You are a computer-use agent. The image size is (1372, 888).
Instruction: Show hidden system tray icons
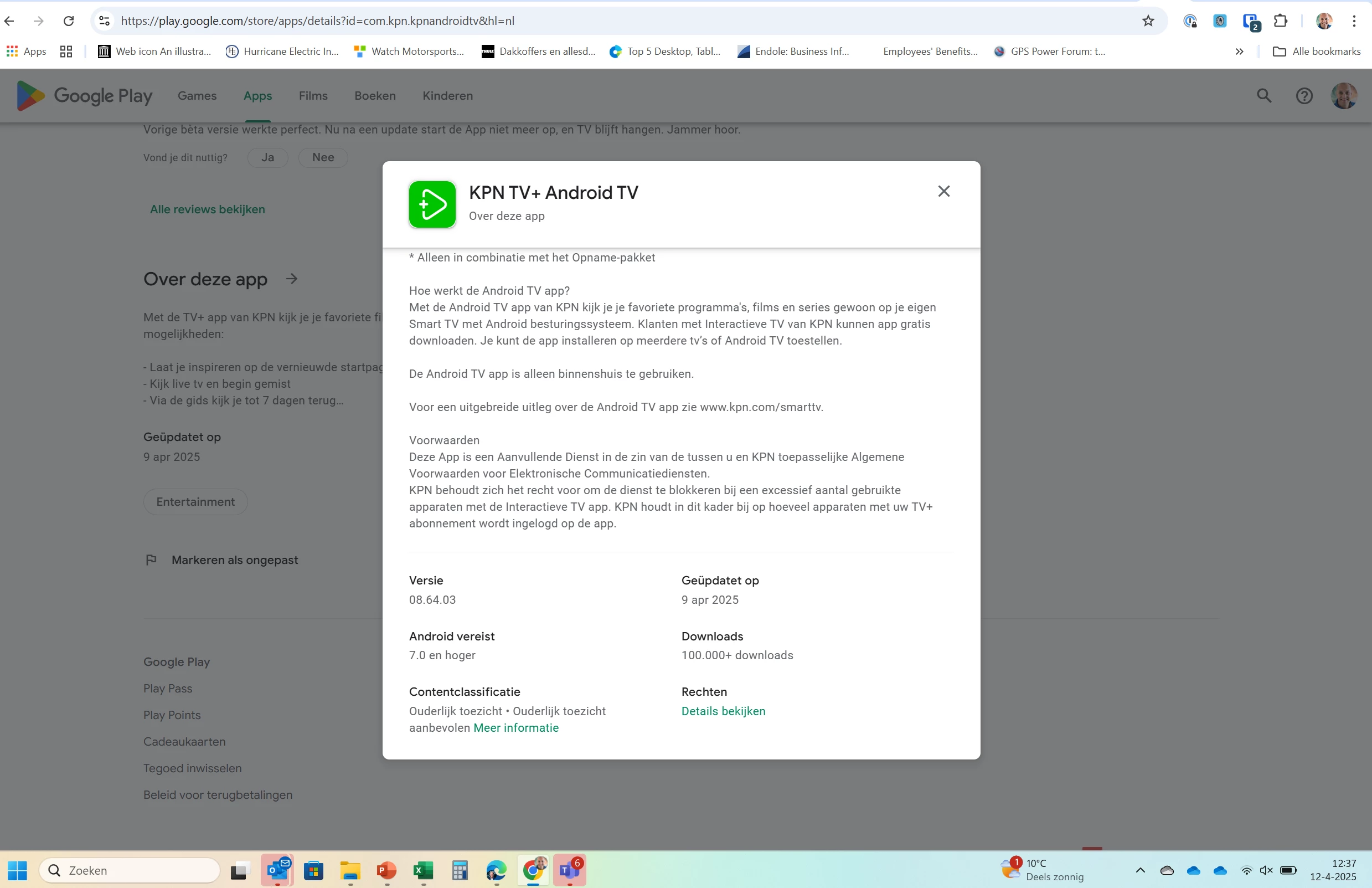[1140, 870]
